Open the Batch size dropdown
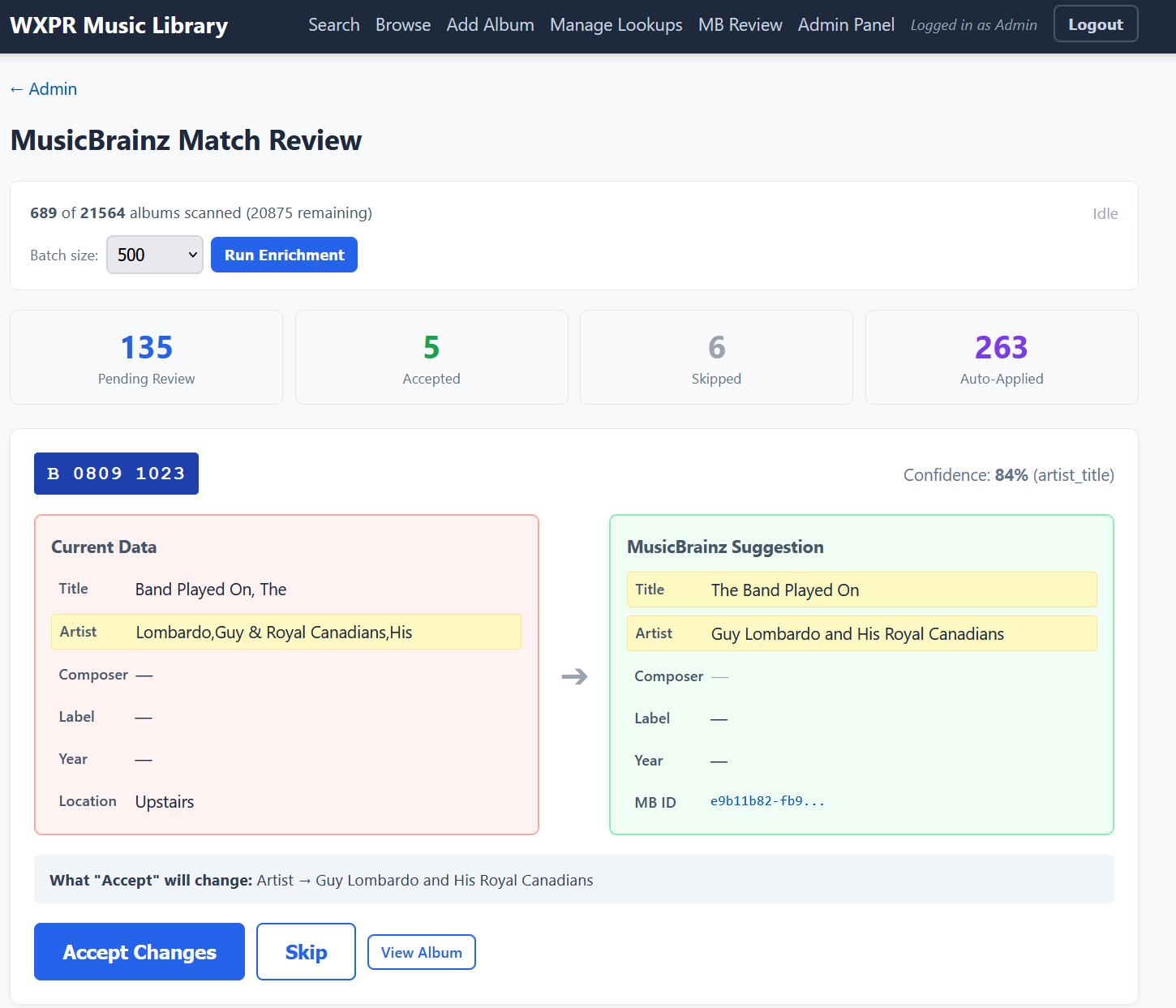 coord(154,255)
